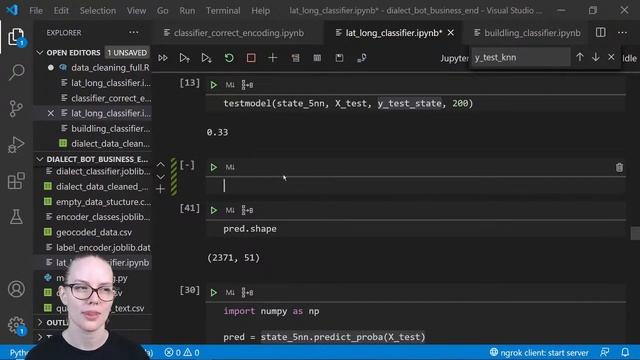Toggle the empty cell to markdown
This screenshot has height=360, width=640.
pos(230,167)
